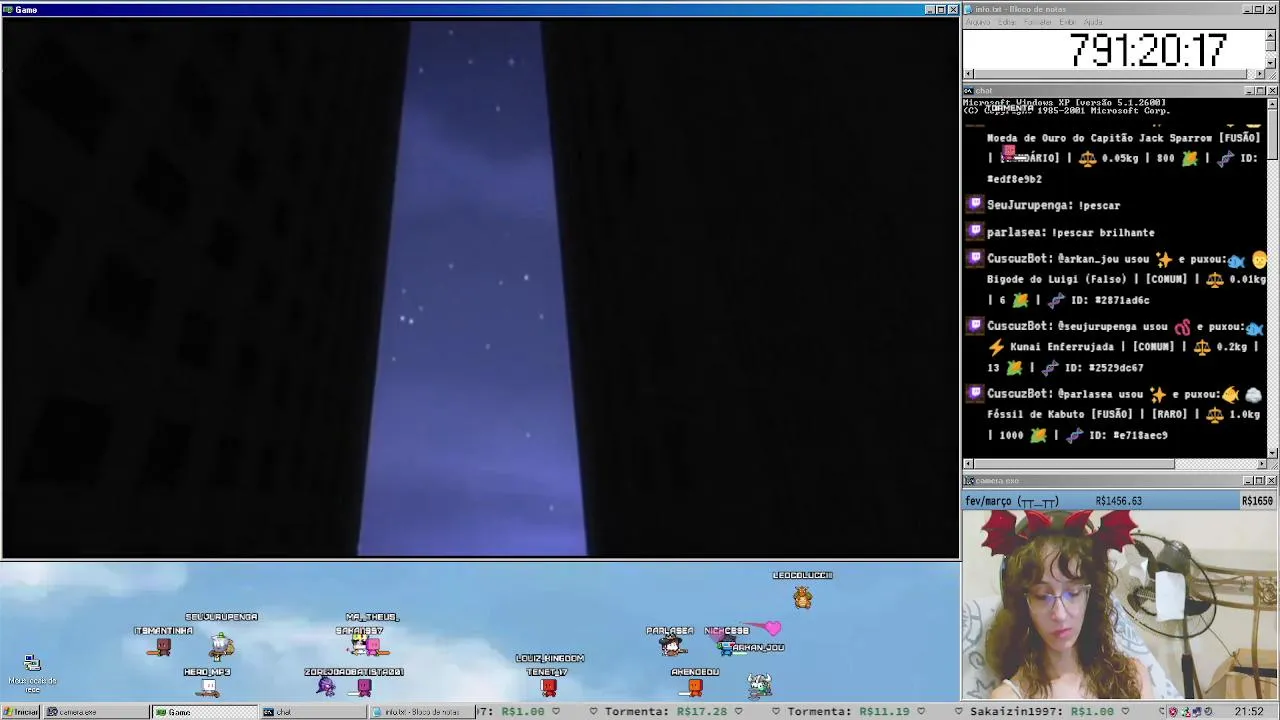Click the blue light beam in Game window
This screenshot has width=1280, height=720.
473,288
